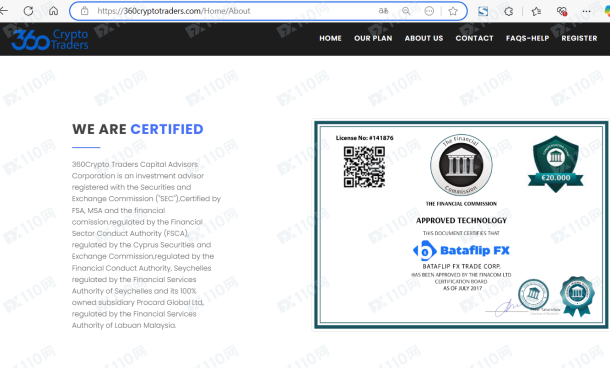This screenshot has height=368, width=610.
Task: Add page to favorites star icon
Action: 453,11
